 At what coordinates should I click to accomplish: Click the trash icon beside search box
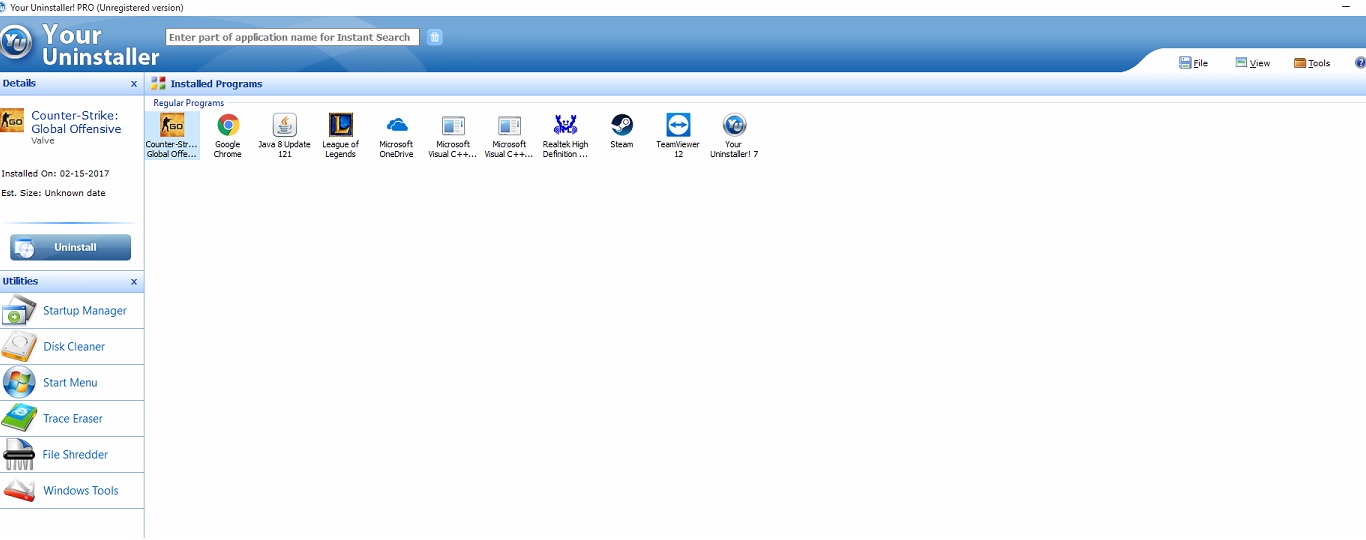(435, 37)
